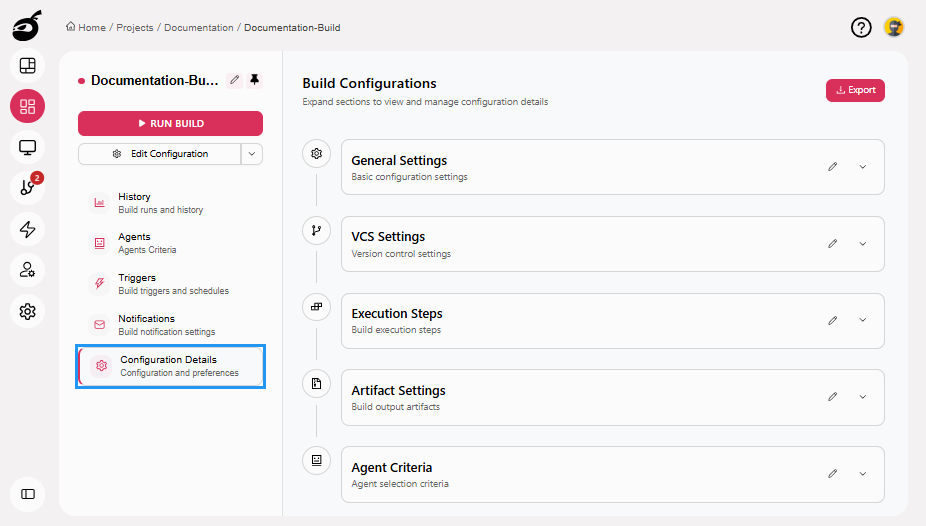Screen dimensions: 926x526
Task: Open the Agents menu item
Action: [170, 243]
